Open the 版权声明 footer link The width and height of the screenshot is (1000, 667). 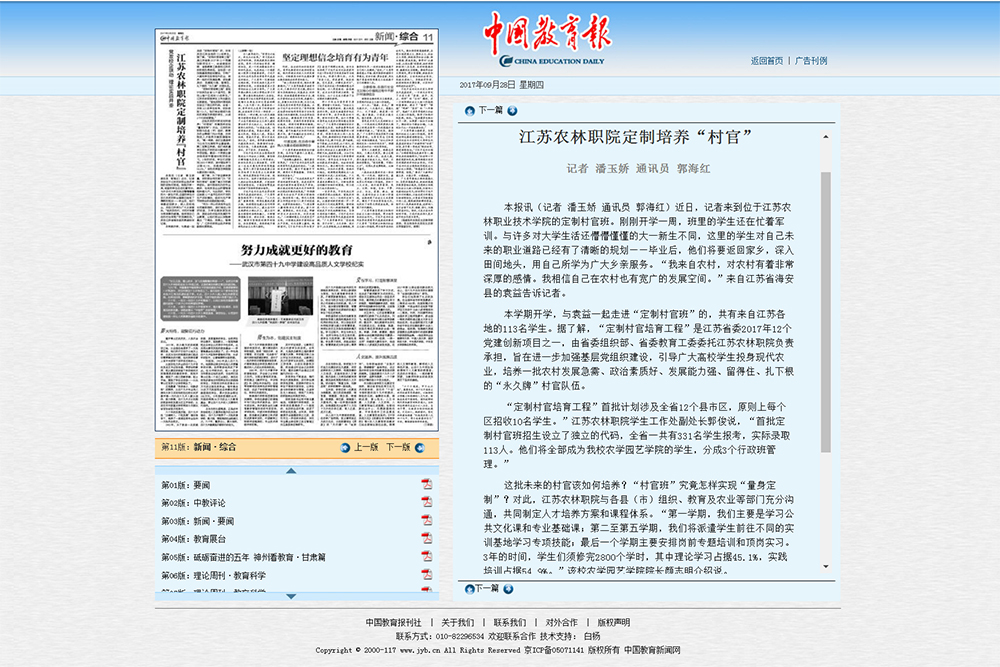pyautogui.click(x=614, y=622)
